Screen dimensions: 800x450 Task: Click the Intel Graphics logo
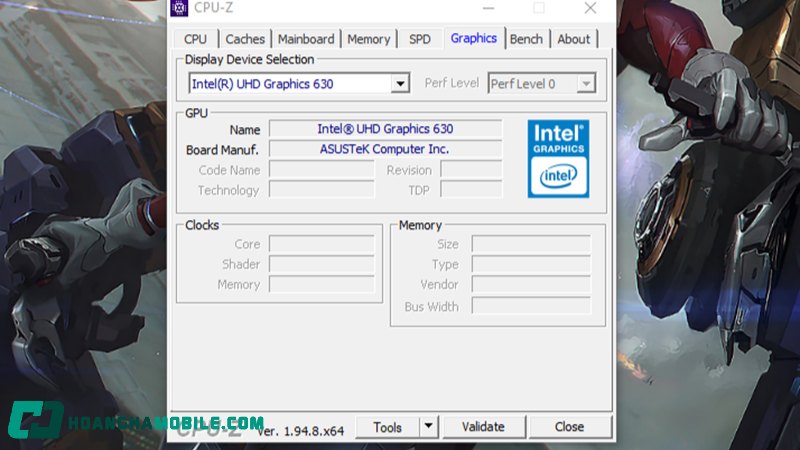pyautogui.click(x=558, y=158)
